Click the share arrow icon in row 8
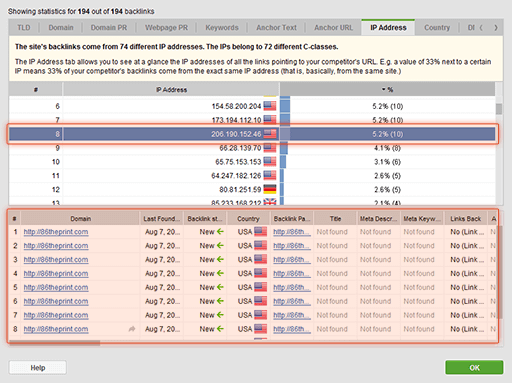This screenshot has height=383, width=512. click(132, 329)
